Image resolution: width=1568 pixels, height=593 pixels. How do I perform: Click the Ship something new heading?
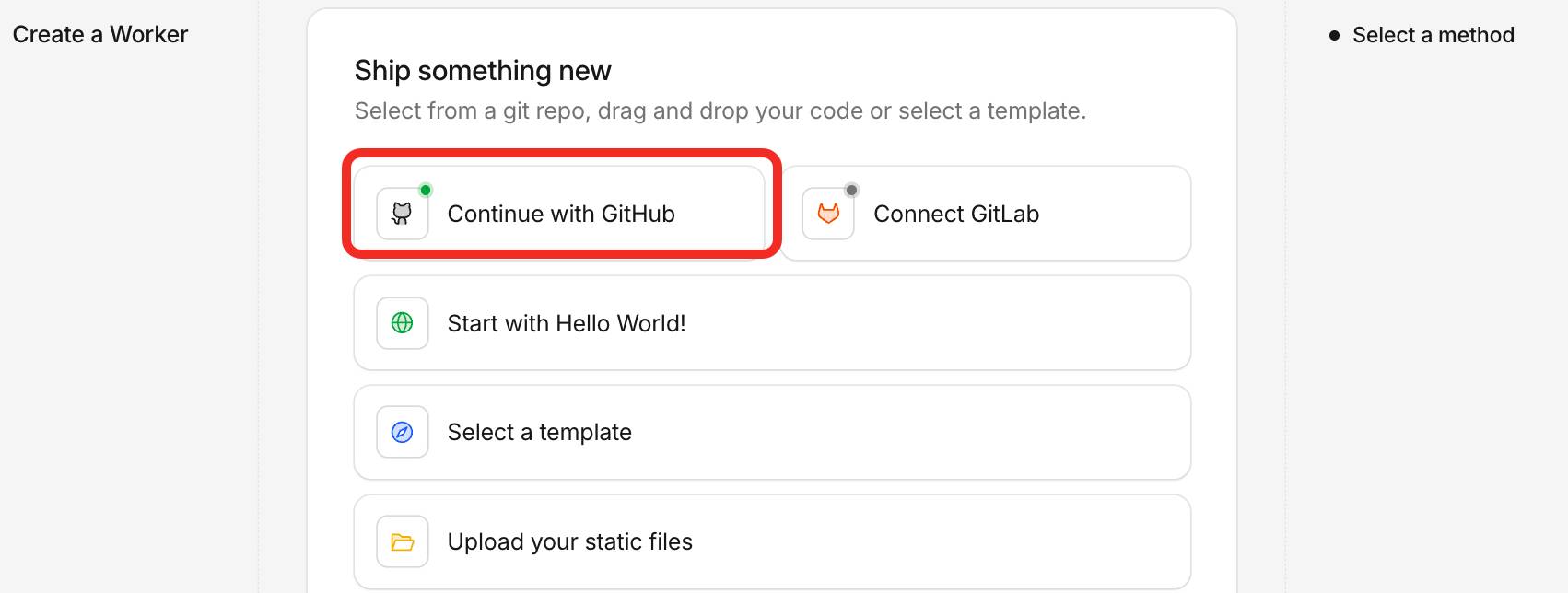point(482,71)
